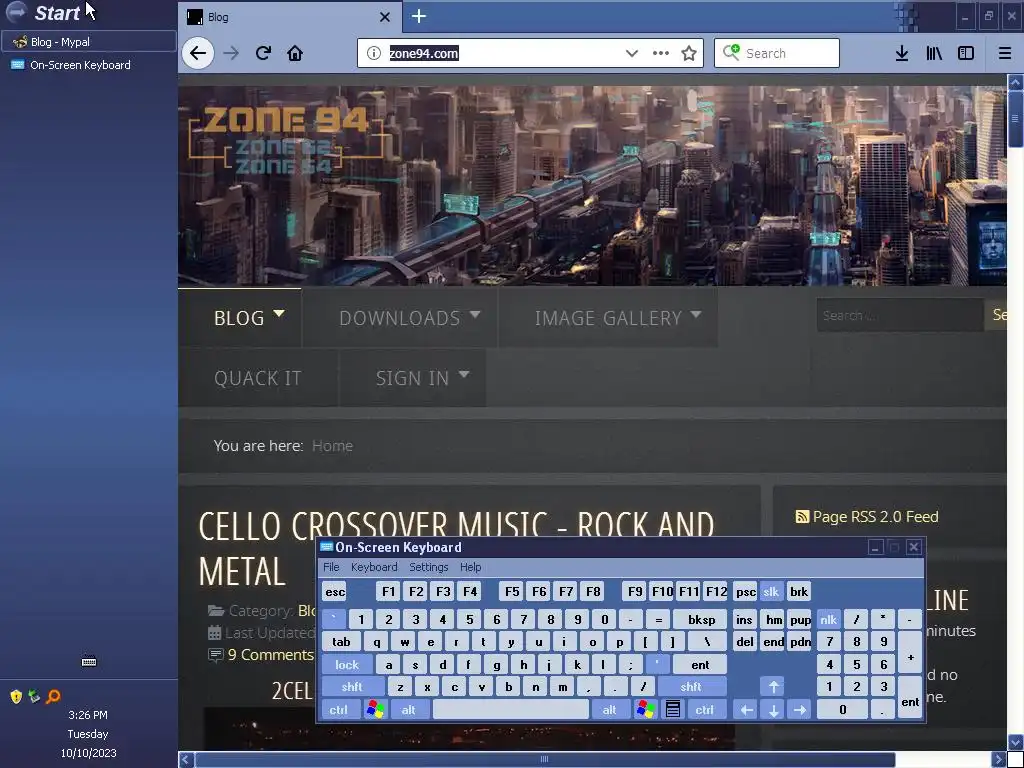Screen dimensions: 1024x768
Task: Open Settings menu in On-Screen Keyboard
Action: click(x=428, y=568)
